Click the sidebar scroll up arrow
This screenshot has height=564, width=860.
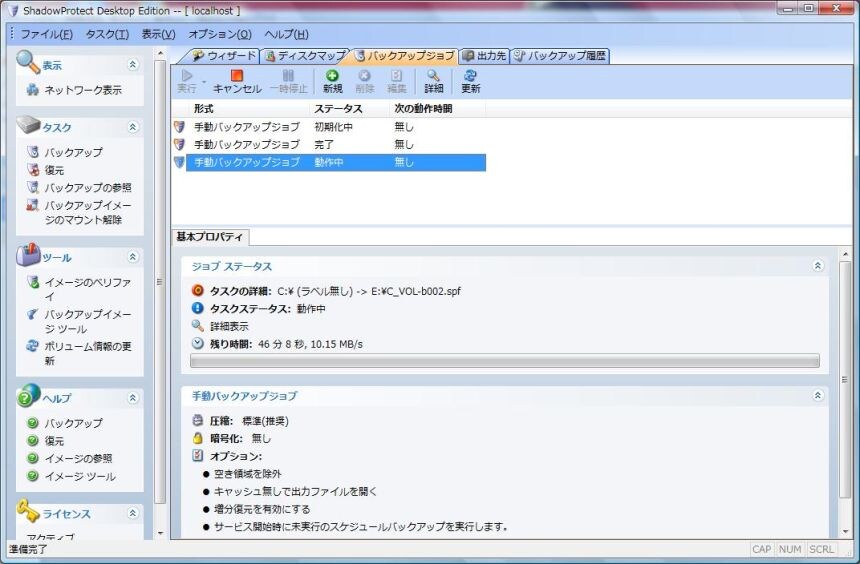[160, 54]
